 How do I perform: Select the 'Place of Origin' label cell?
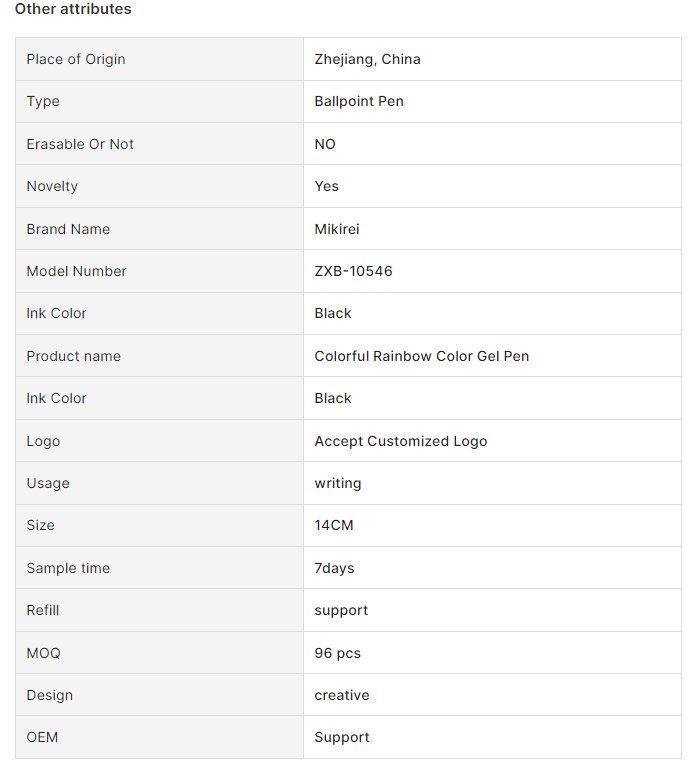pos(159,59)
